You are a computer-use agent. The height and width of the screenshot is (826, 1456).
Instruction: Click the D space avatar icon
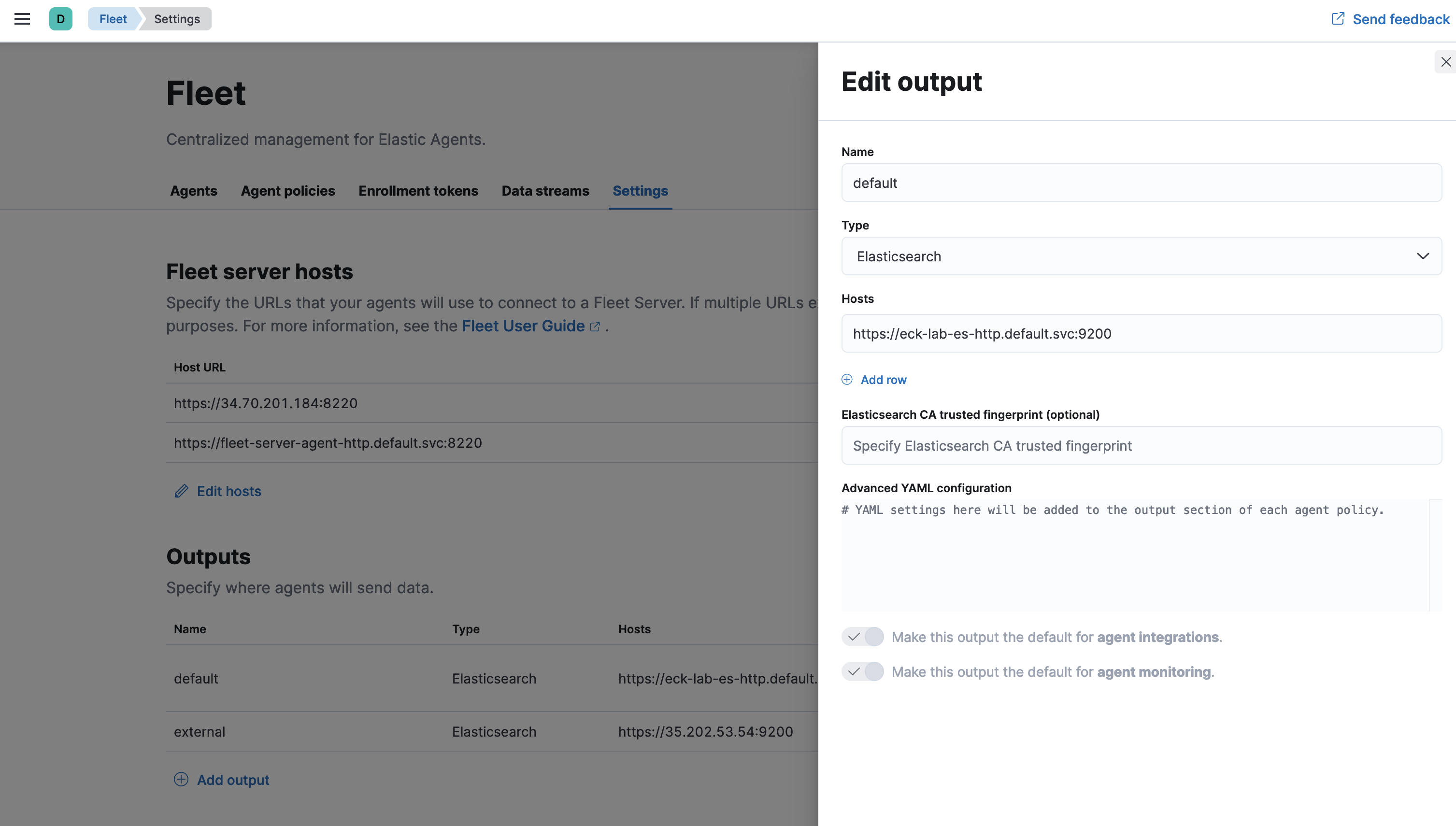(61, 19)
